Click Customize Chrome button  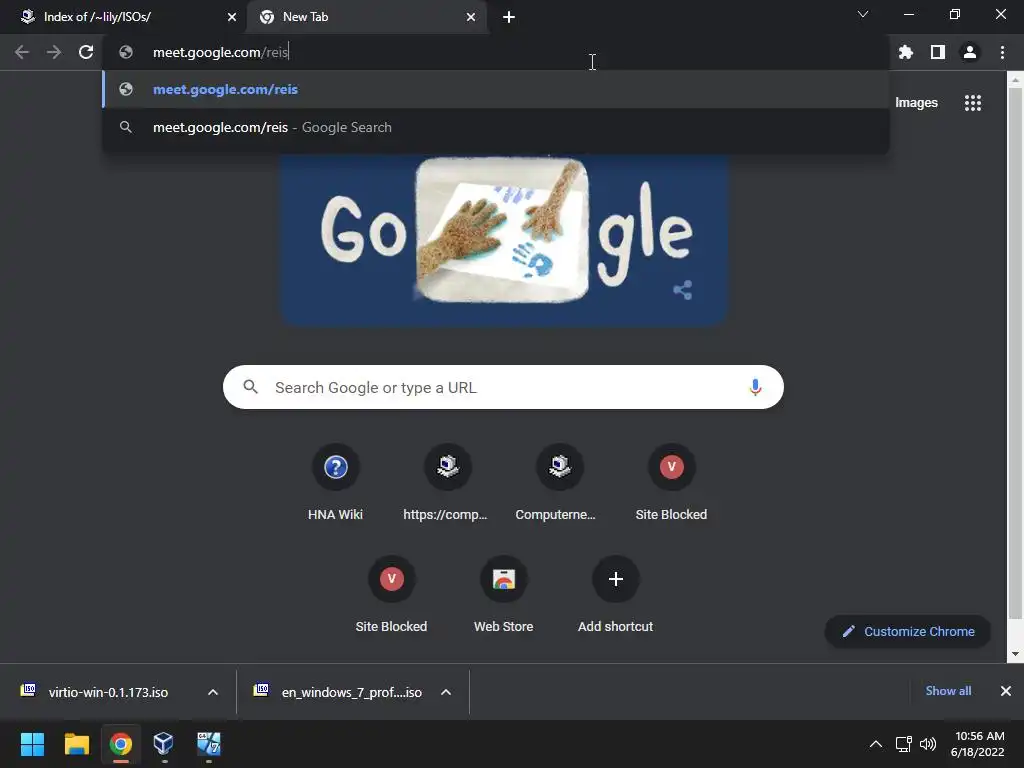click(908, 632)
